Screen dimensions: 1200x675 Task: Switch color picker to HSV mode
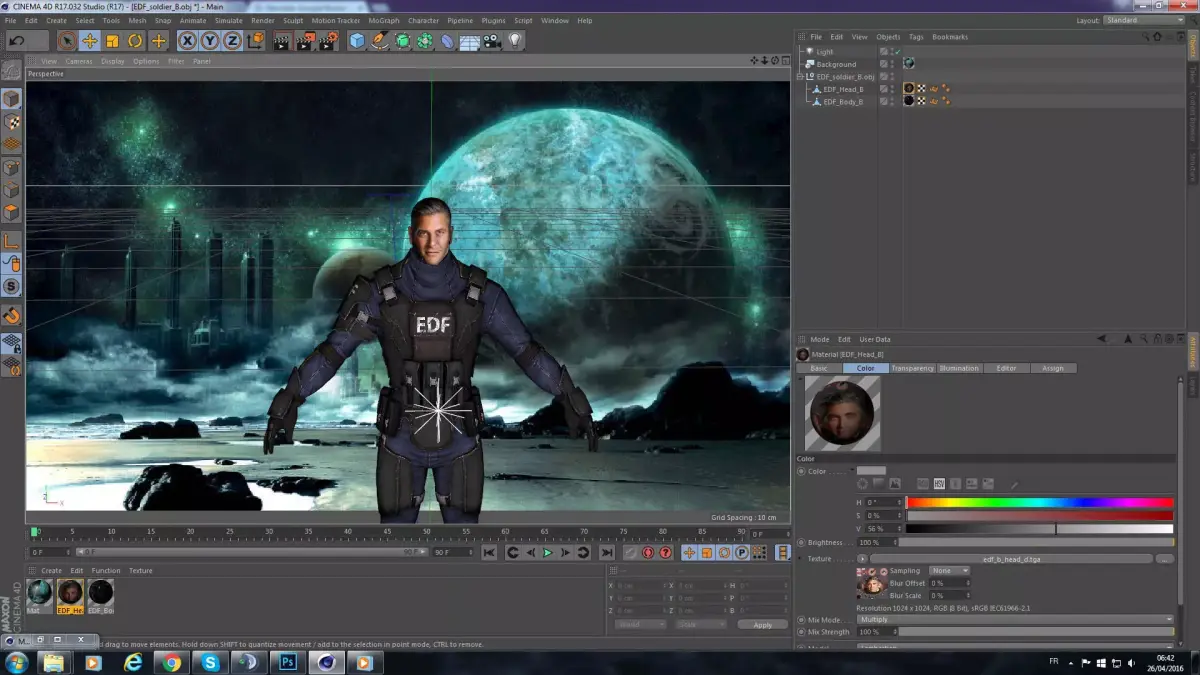click(x=939, y=484)
